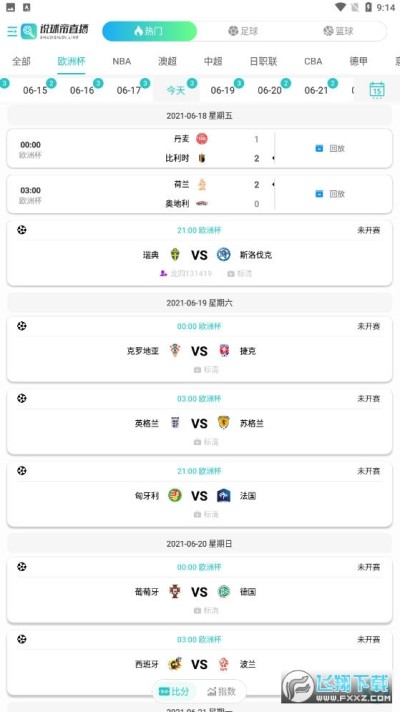400x712 pixels.
Task: Expand the Netherlands vs Austria score arrow
Action: point(273,184)
